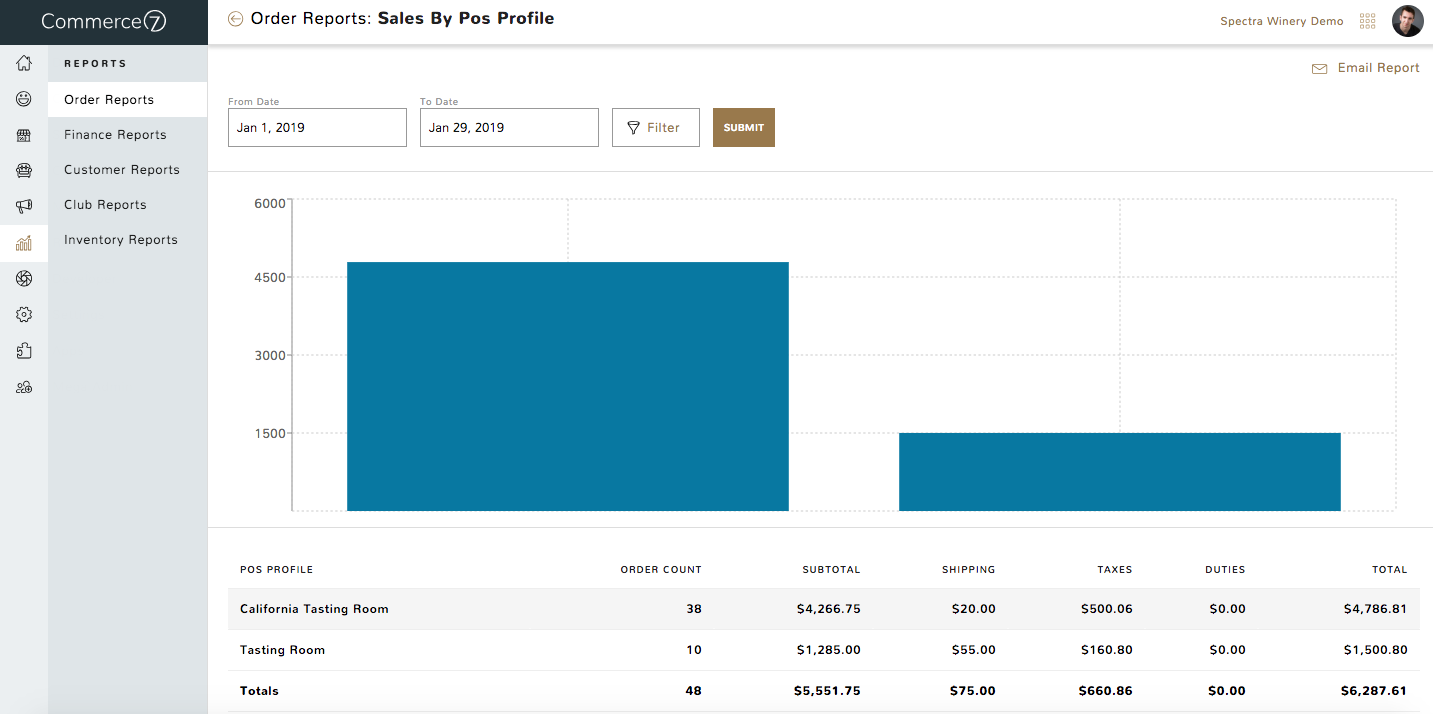Open the Filter options

pos(655,127)
